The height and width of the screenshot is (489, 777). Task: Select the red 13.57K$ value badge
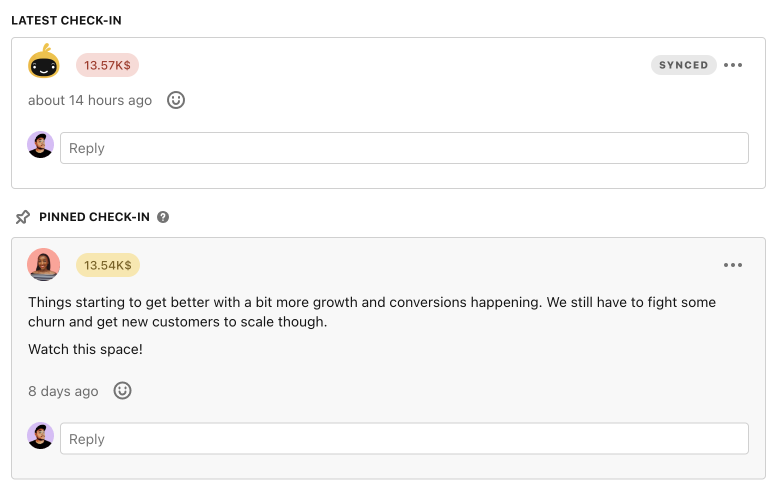click(107, 65)
